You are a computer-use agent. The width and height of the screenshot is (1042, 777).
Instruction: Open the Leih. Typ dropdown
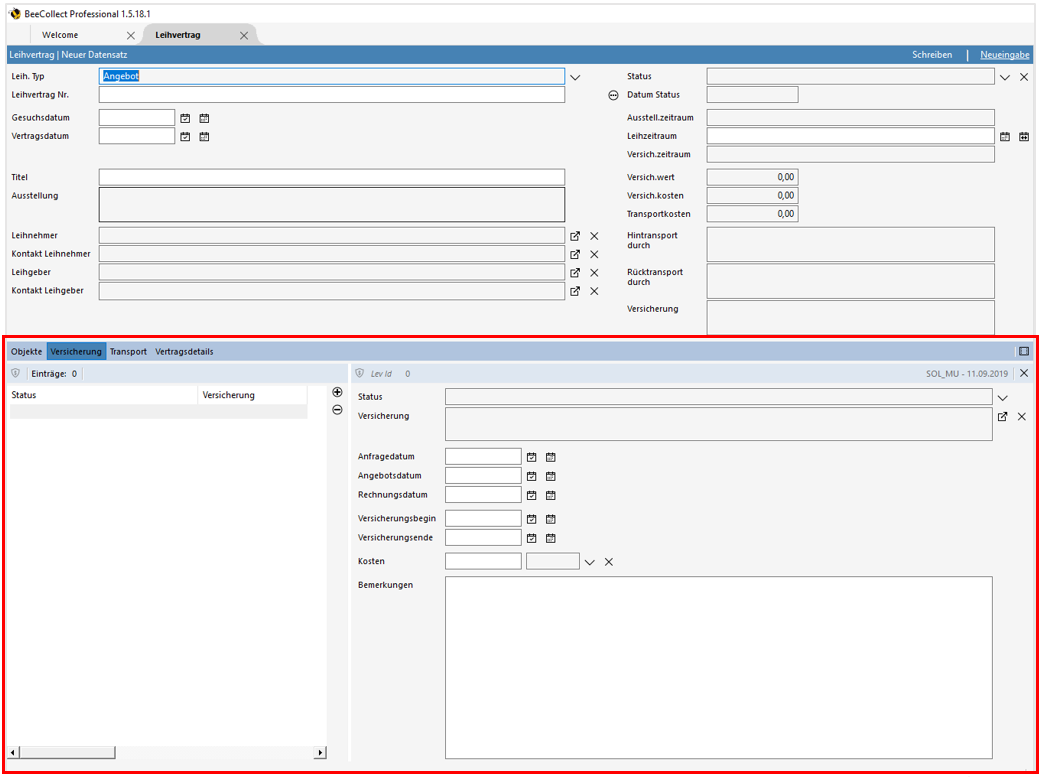(575, 76)
